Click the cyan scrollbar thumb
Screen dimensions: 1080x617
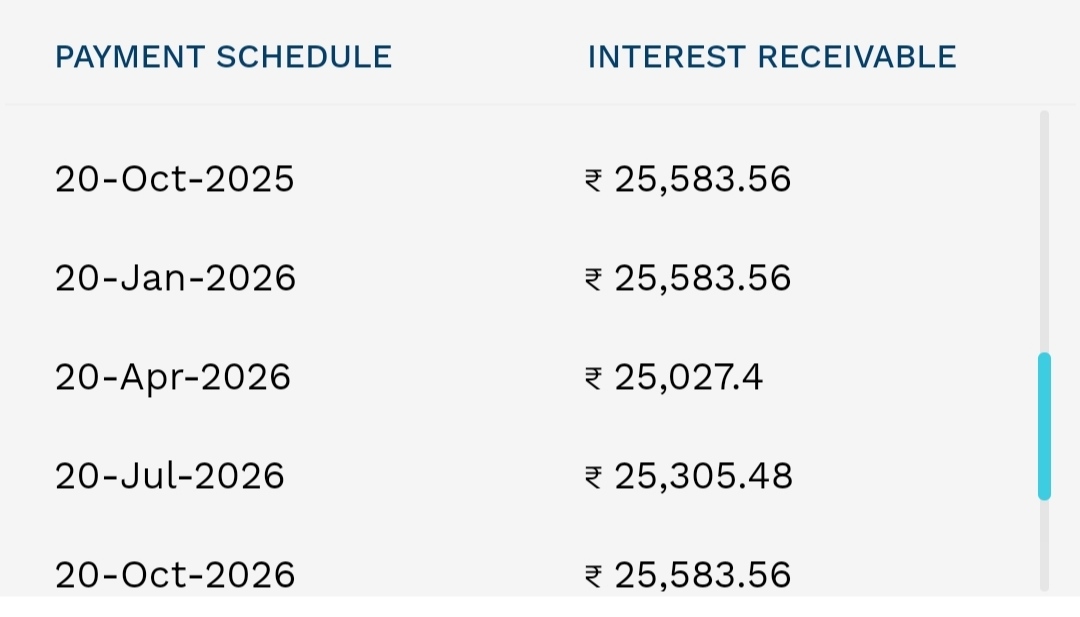pyautogui.click(x=1044, y=426)
